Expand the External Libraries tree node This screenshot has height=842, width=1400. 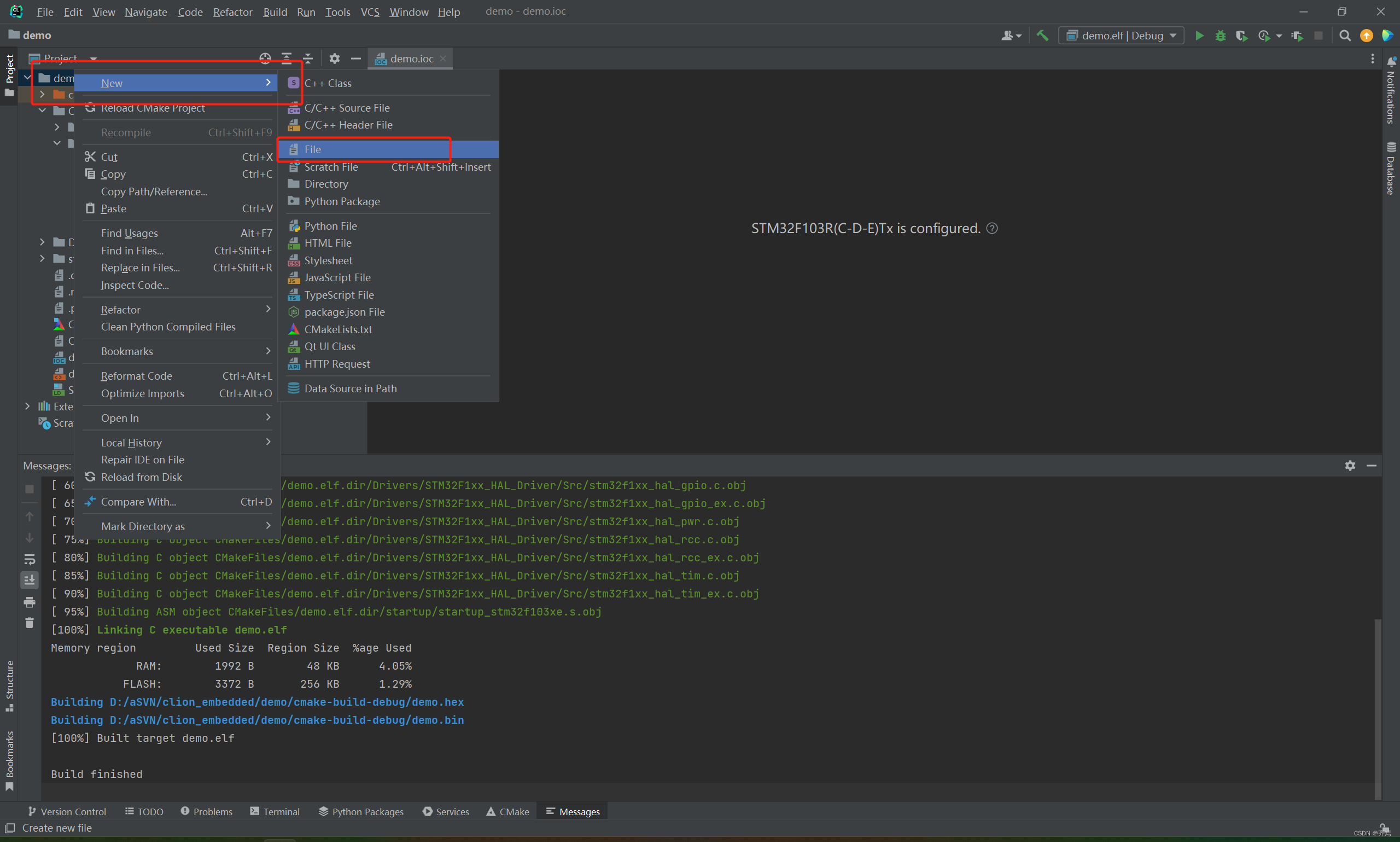point(27,407)
